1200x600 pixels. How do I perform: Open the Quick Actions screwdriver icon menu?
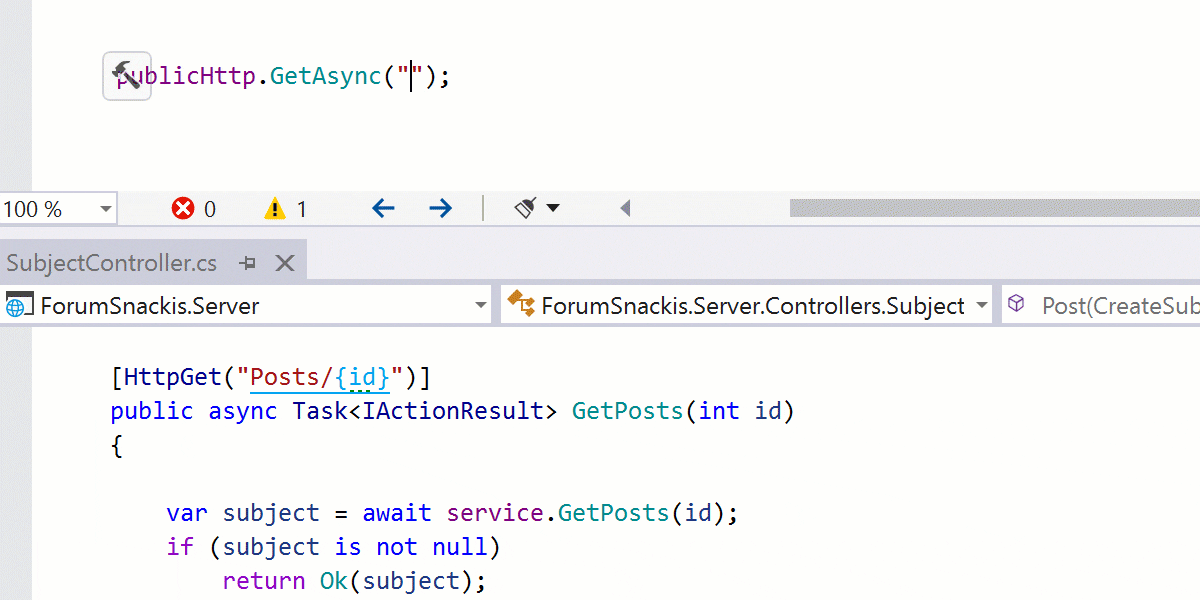pos(126,76)
